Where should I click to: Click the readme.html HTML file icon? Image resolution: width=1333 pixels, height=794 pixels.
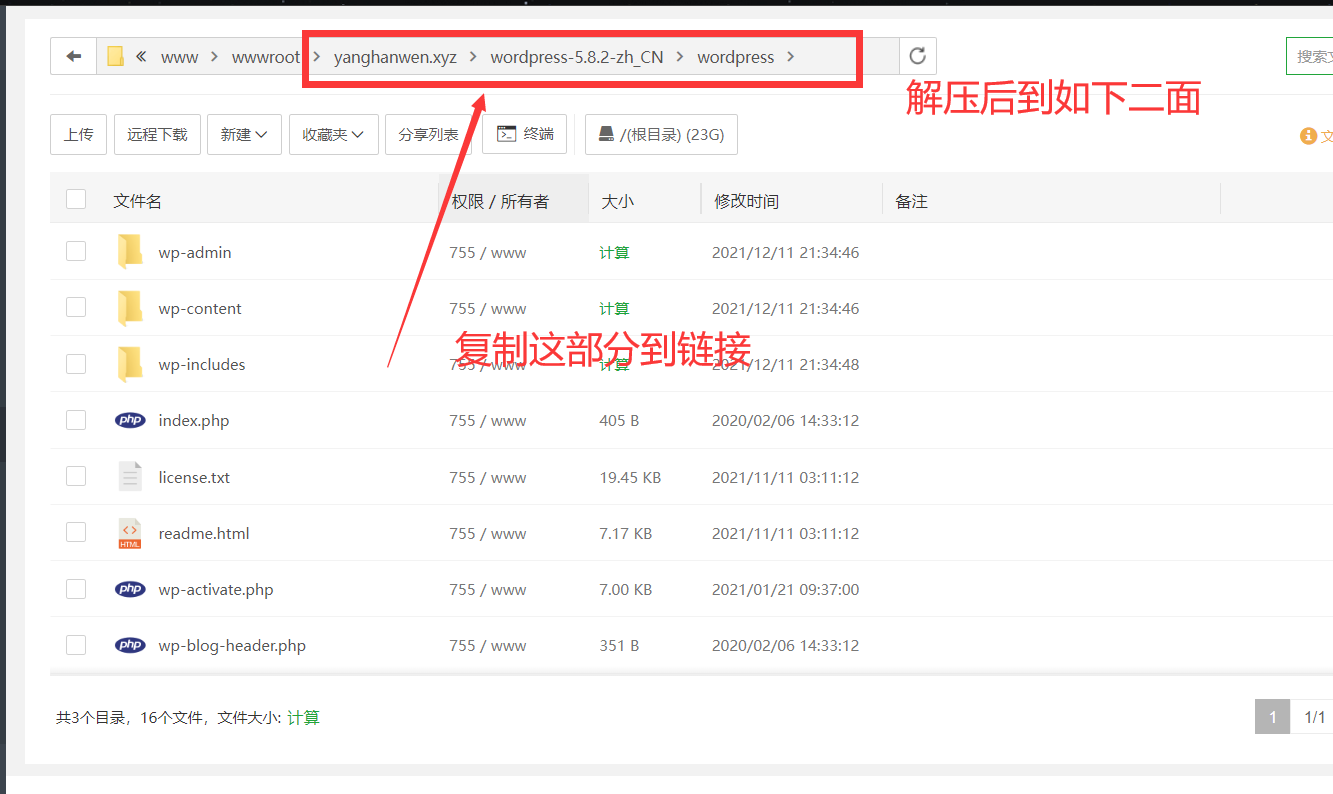(x=130, y=533)
